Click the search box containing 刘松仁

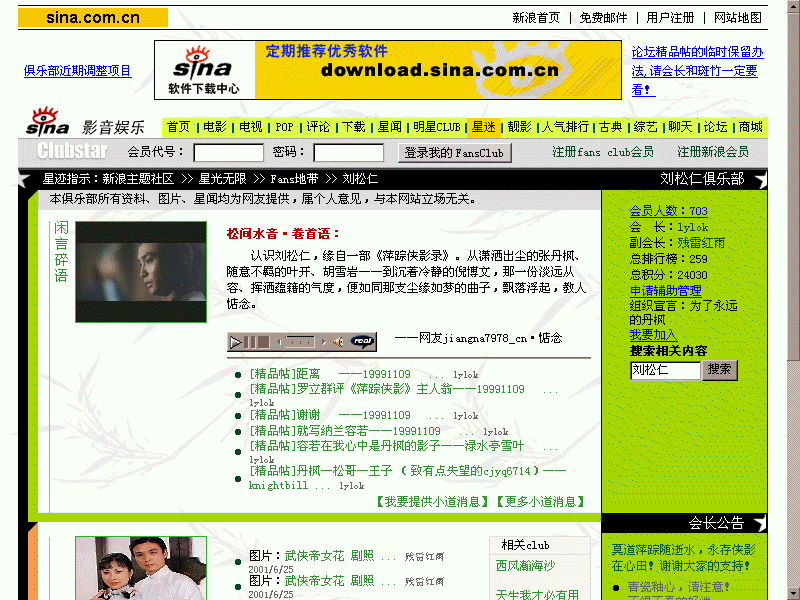(x=664, y=370)
